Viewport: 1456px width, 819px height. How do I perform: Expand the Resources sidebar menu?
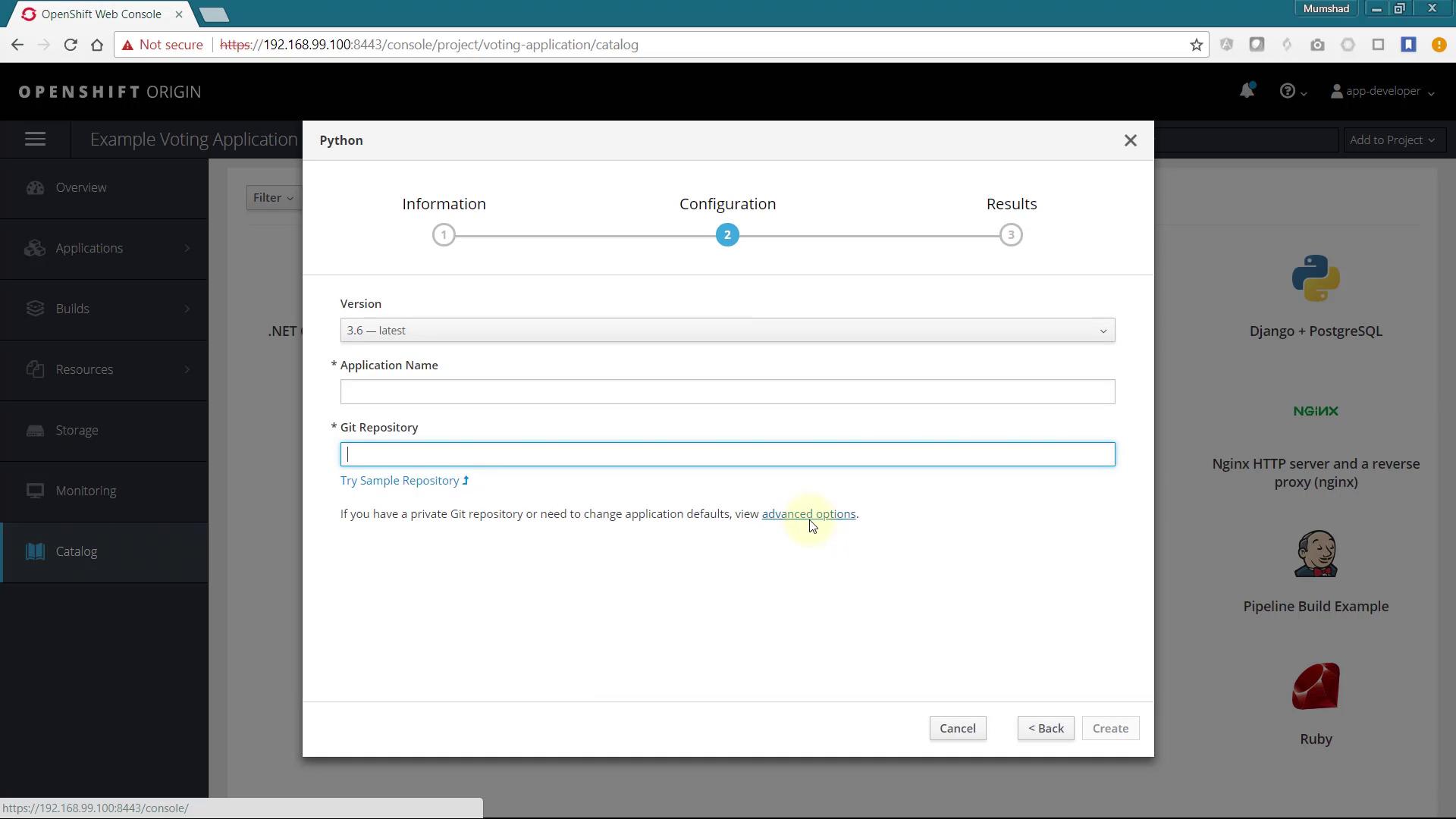click(x=104, y=370)
